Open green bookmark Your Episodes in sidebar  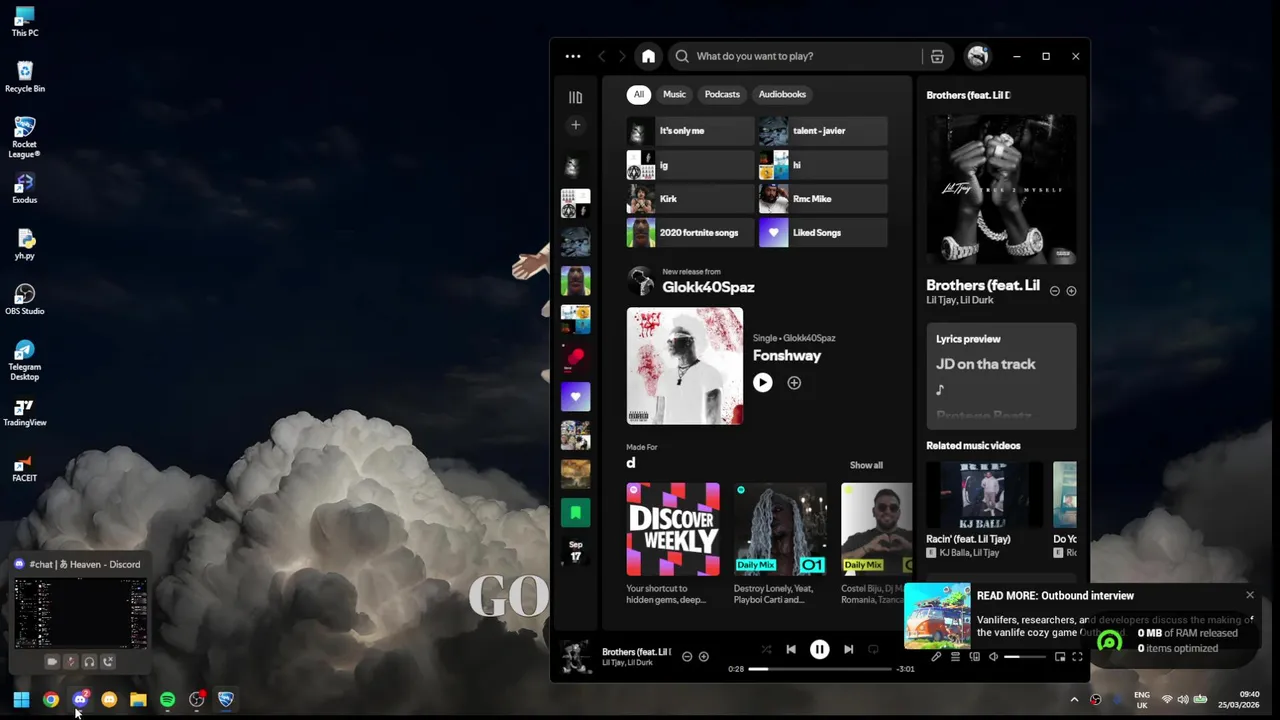coord(575,513)
